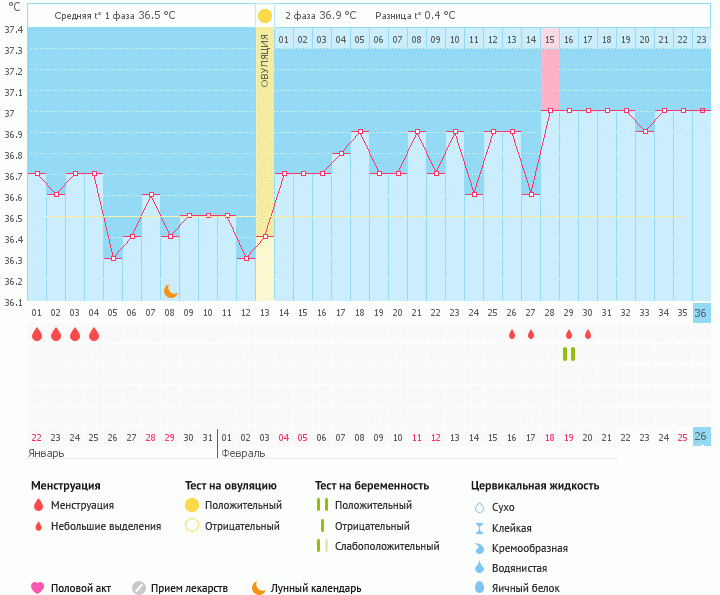Select highlighted cycle day 36 cell
The image size is (720, 595).
click(701, 313)
